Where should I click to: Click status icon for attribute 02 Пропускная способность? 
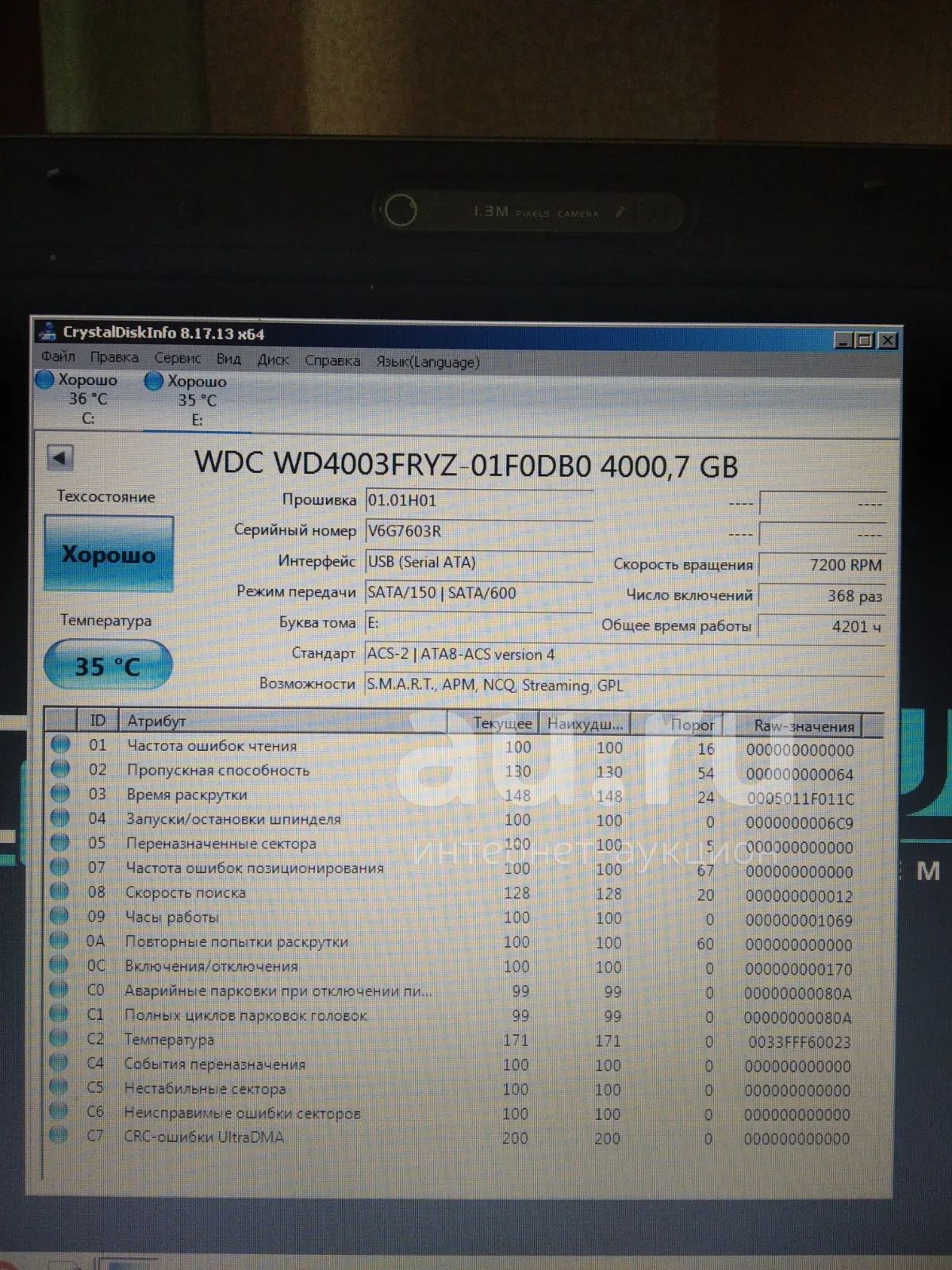[x=60, y=769]
